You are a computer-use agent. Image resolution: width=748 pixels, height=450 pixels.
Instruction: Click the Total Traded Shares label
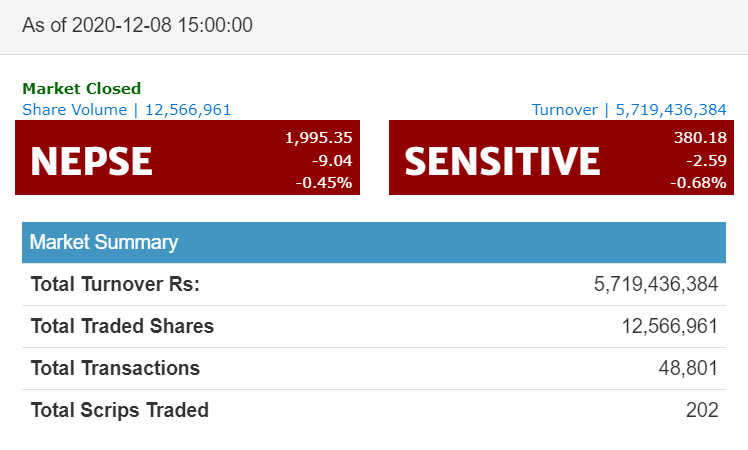(x=123, y=326)
